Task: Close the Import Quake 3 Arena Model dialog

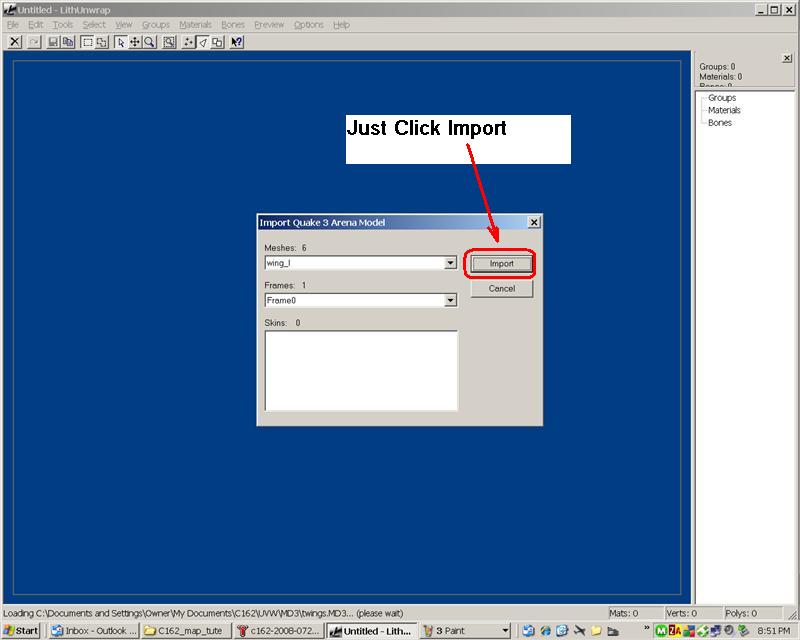Action: [x=534, y=222]
